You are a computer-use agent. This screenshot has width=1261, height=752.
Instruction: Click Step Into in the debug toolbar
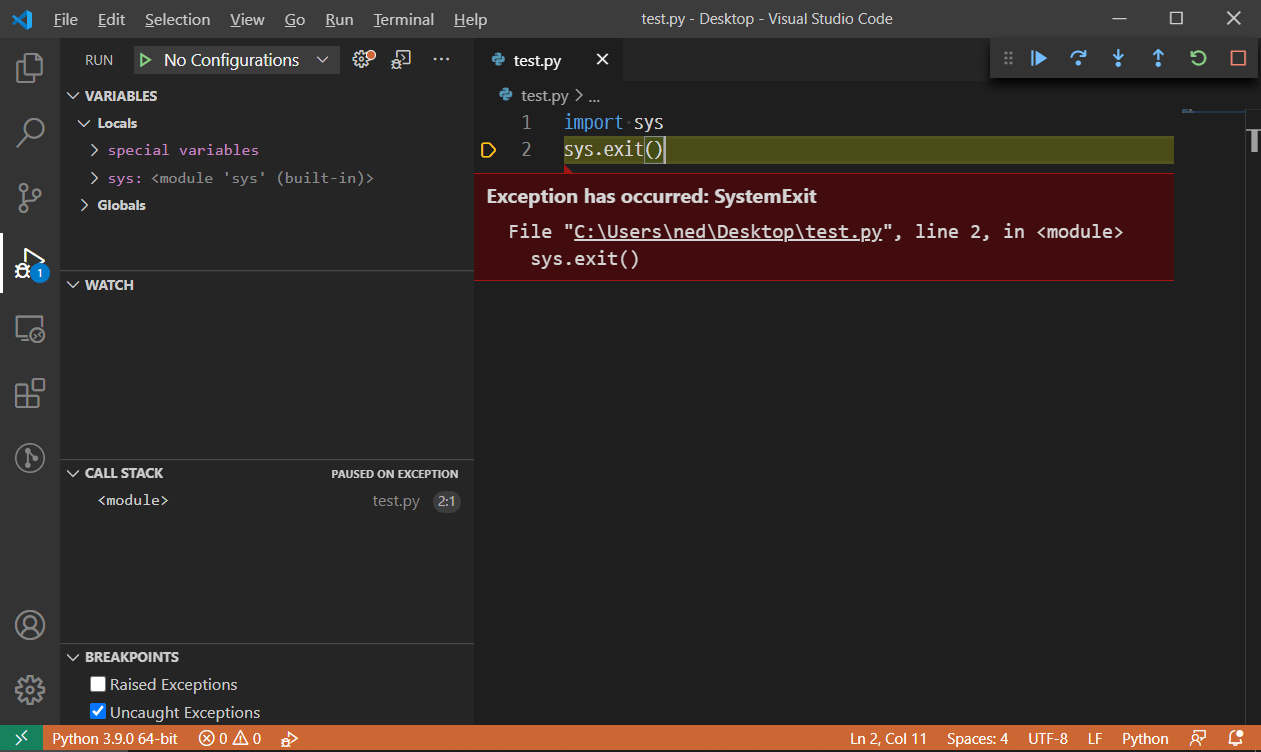coord(1118,58)
